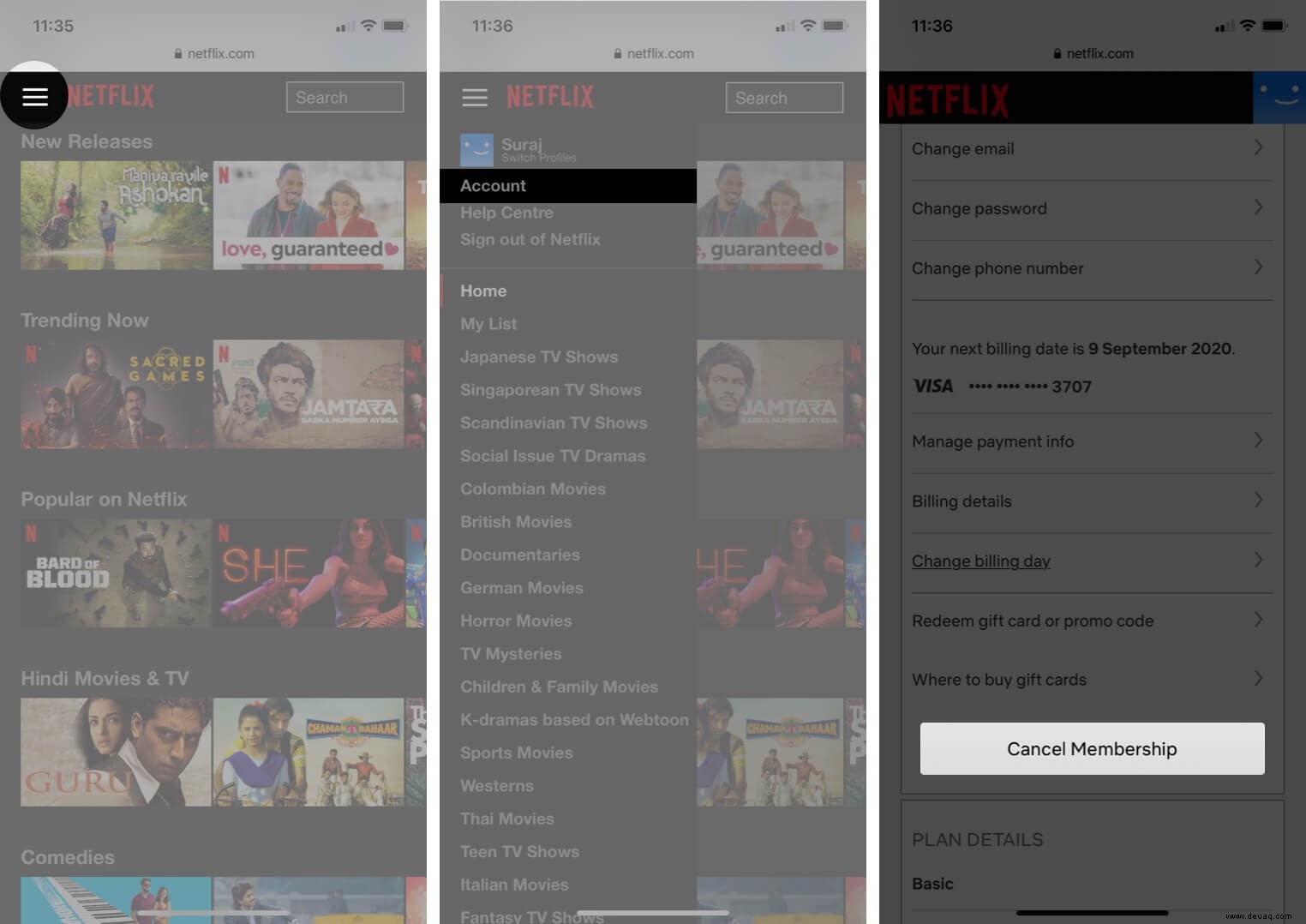Select Colombian Movies category

click(533, 489)
